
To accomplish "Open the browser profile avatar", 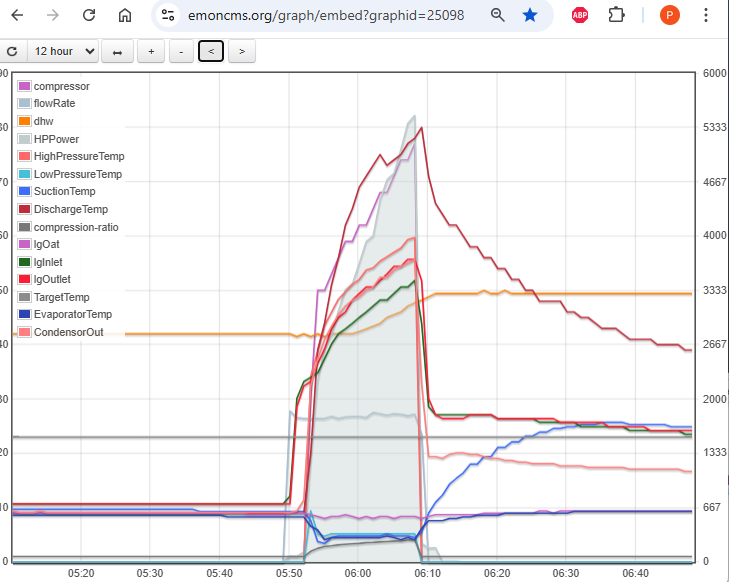I will coord(669,16).
